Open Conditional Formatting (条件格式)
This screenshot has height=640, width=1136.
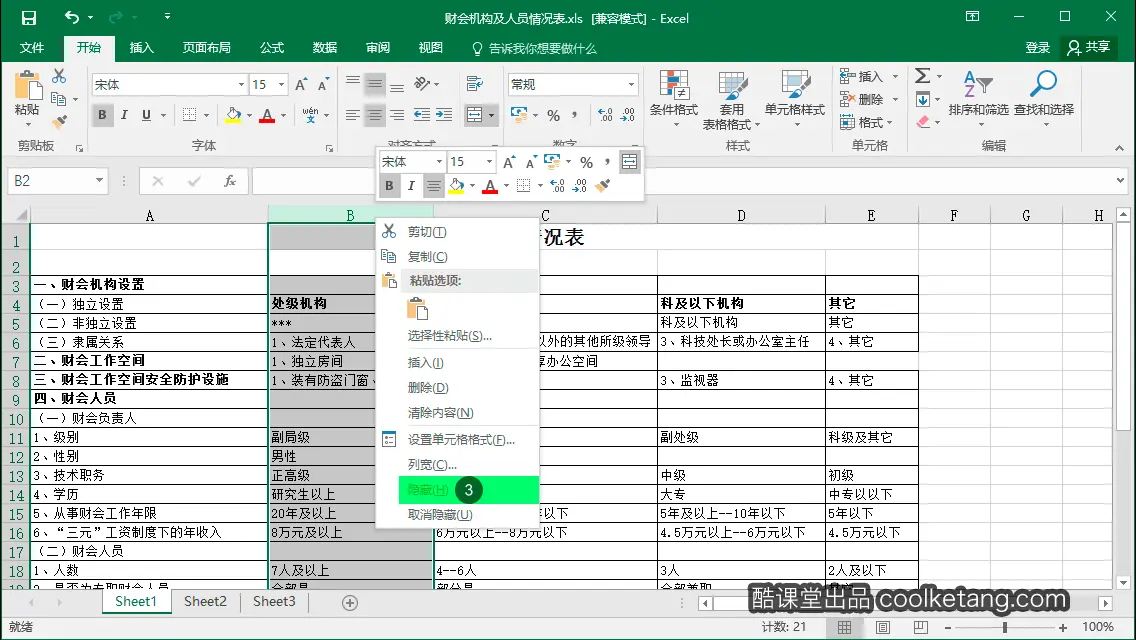[674, 101]
